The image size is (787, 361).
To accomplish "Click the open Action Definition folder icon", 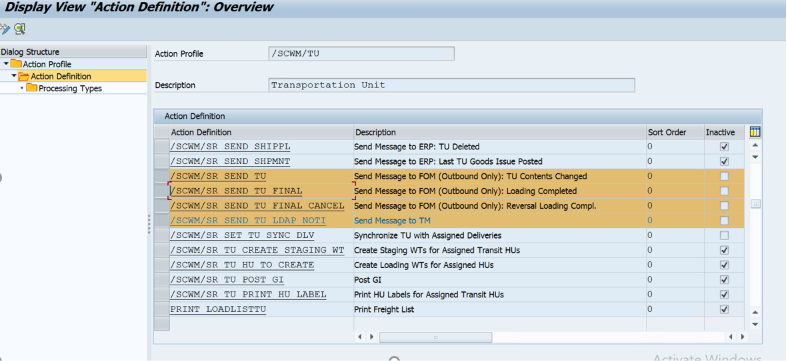I will click(24, 76).
